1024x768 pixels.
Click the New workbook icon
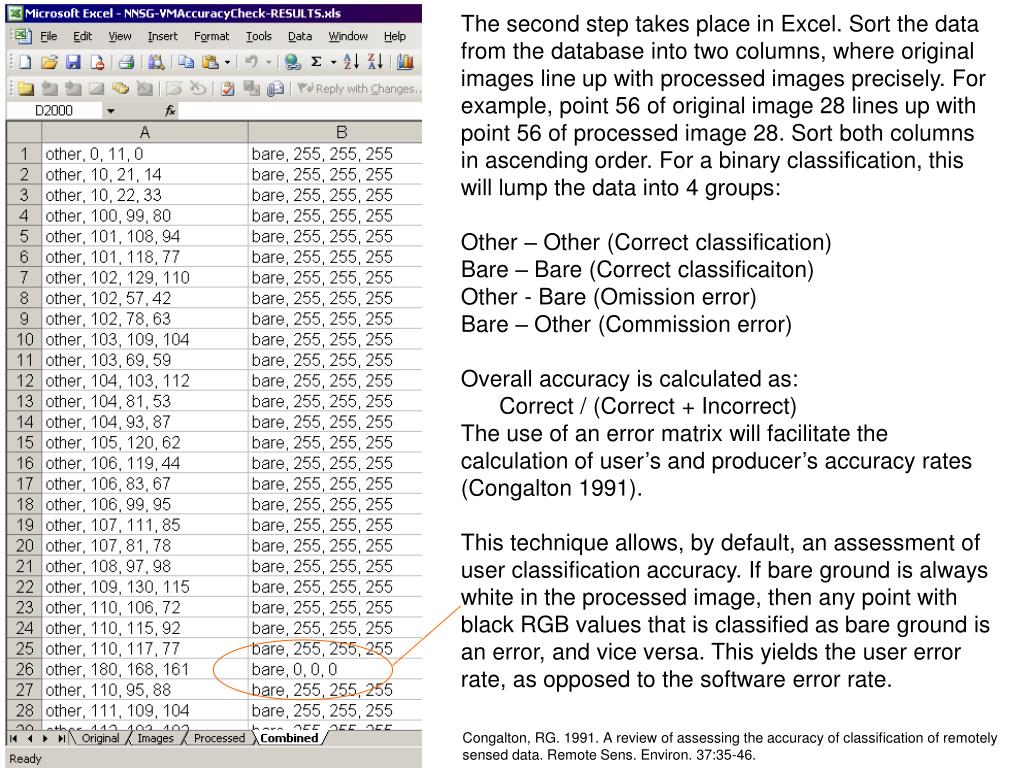click(24, 62)
